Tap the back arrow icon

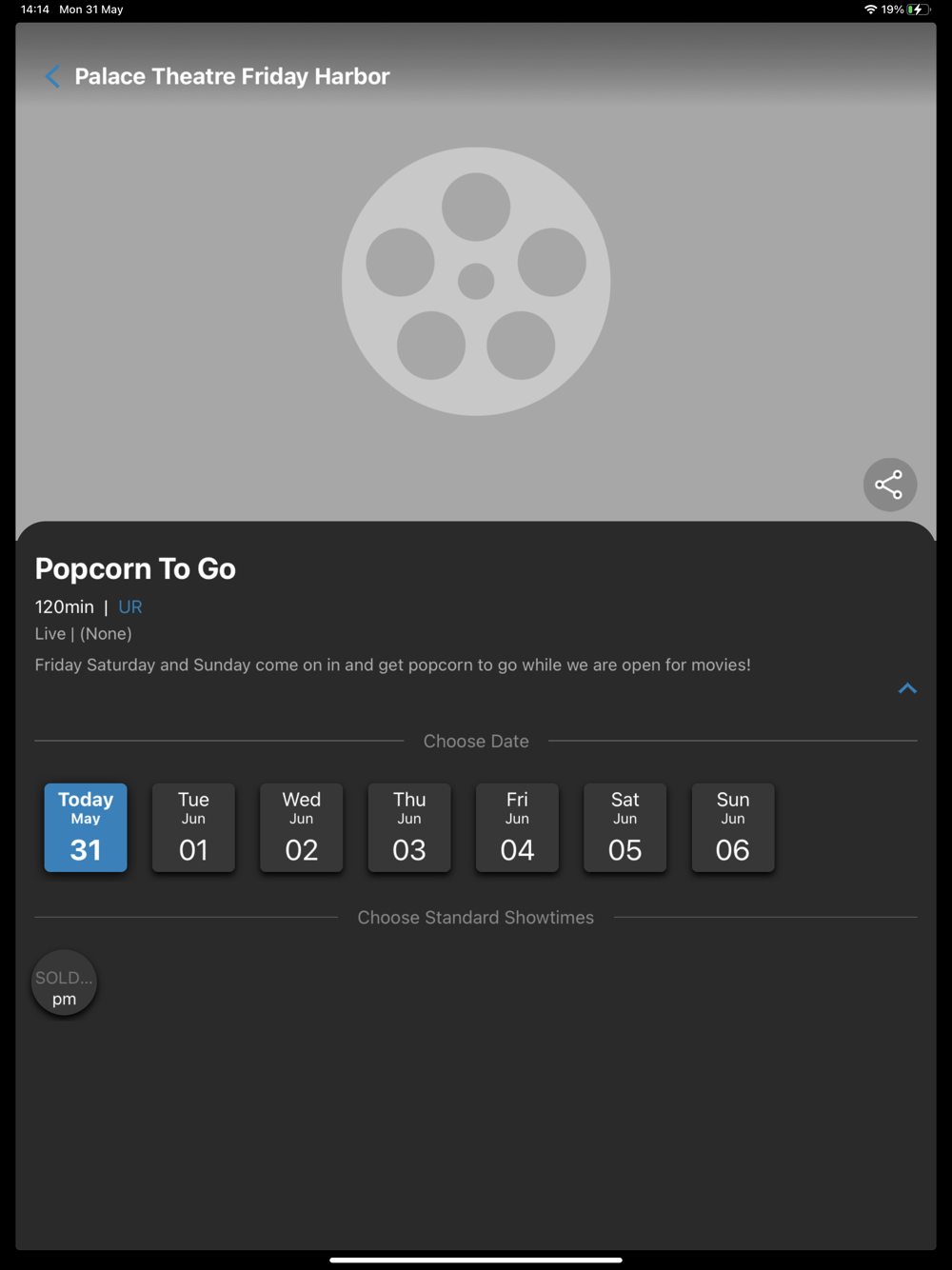tap(53, 76)
